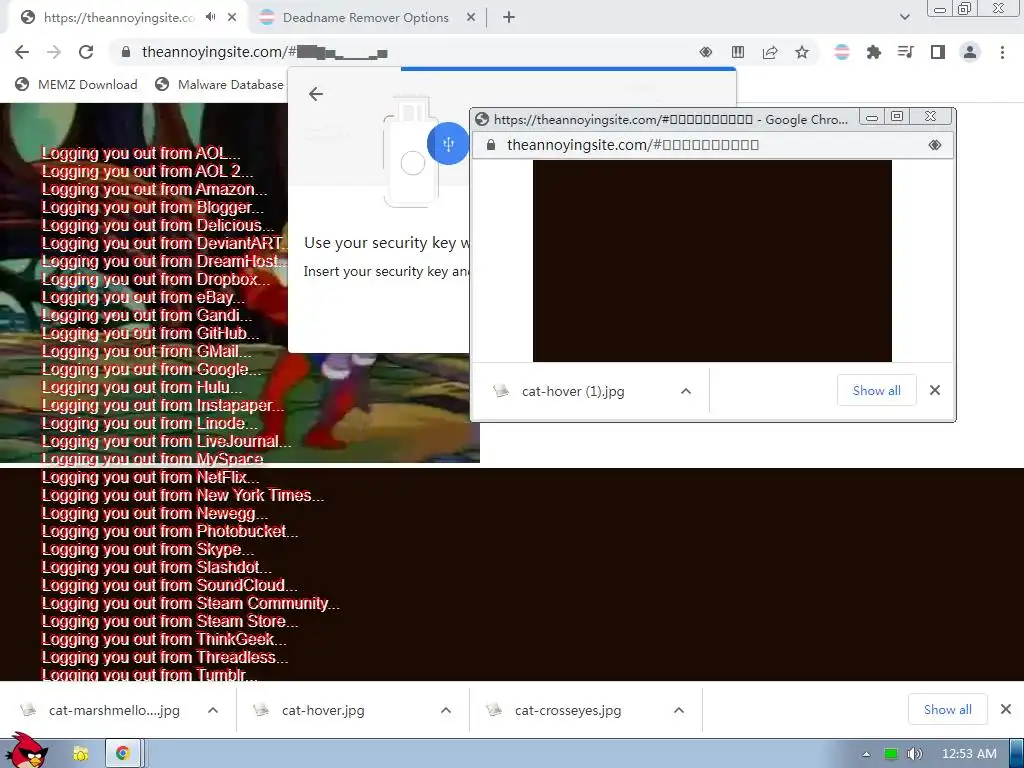This screenshot has height=768, width=1024.
Task: Click 'Logging you out from SoundCloud...' line
Action: click(170, 585)
